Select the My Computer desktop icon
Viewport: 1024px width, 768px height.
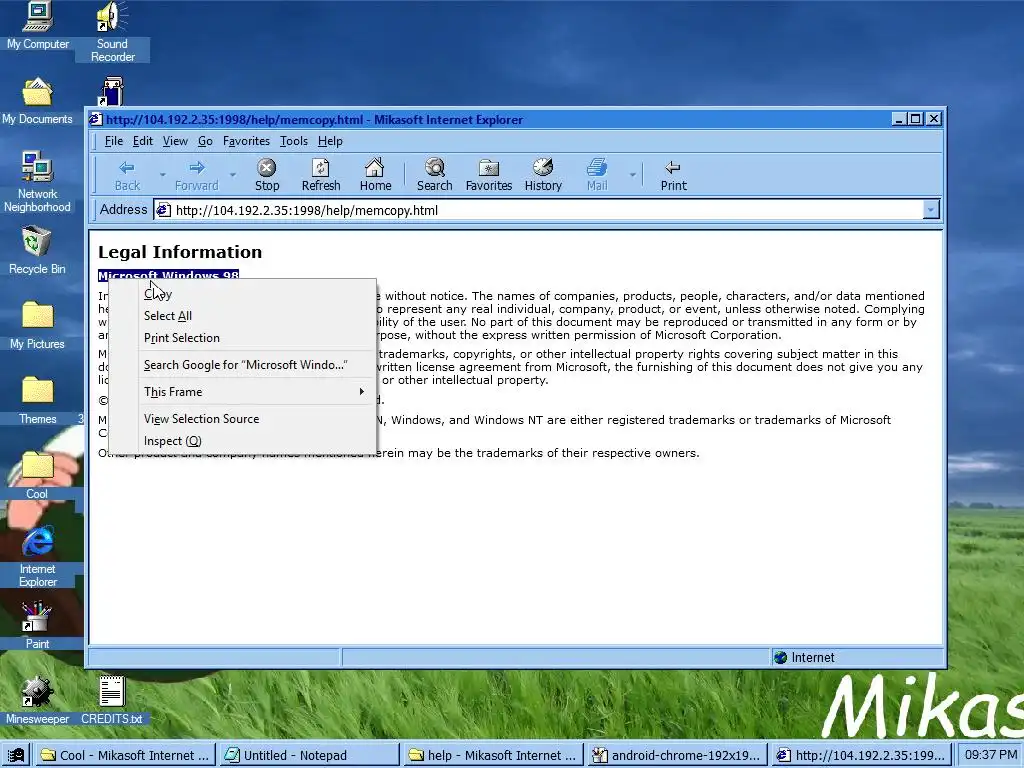38,26
